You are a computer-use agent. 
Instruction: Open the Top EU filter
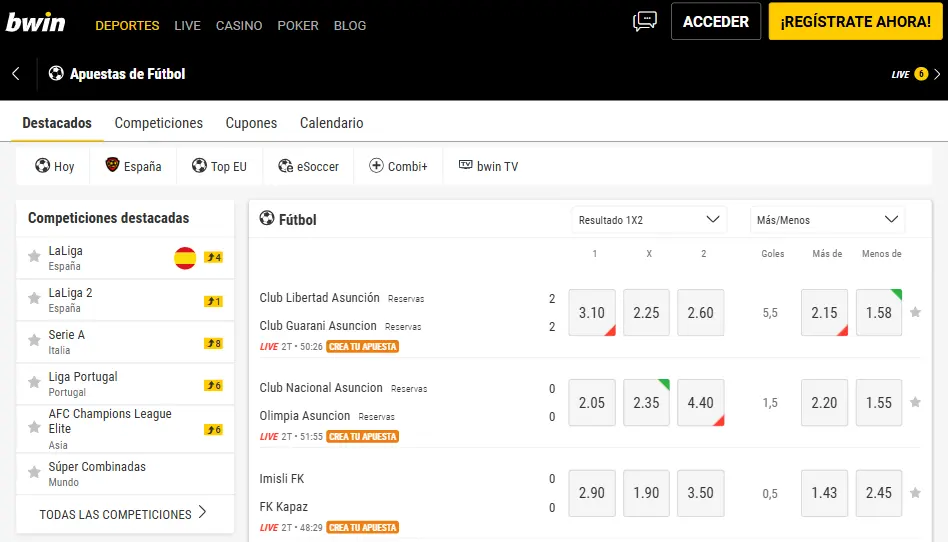pyautogui.click(x=219, y=166)
